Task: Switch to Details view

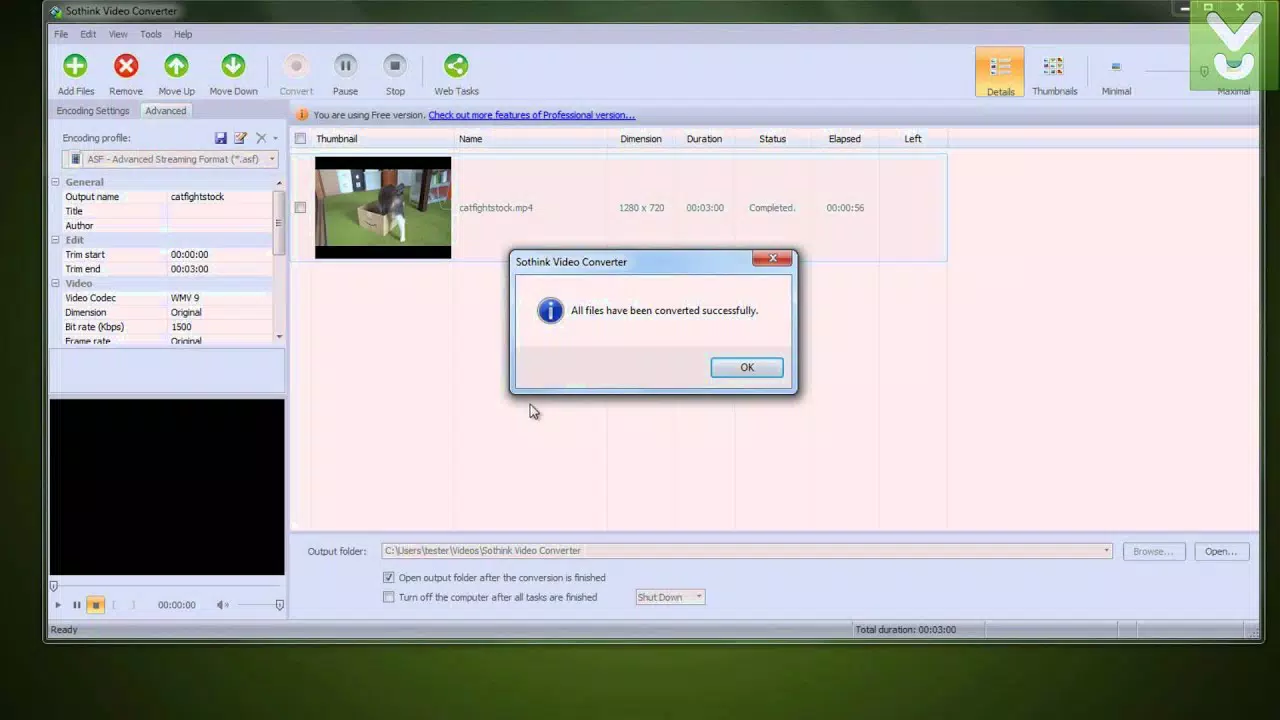Action: point(1000,72)
